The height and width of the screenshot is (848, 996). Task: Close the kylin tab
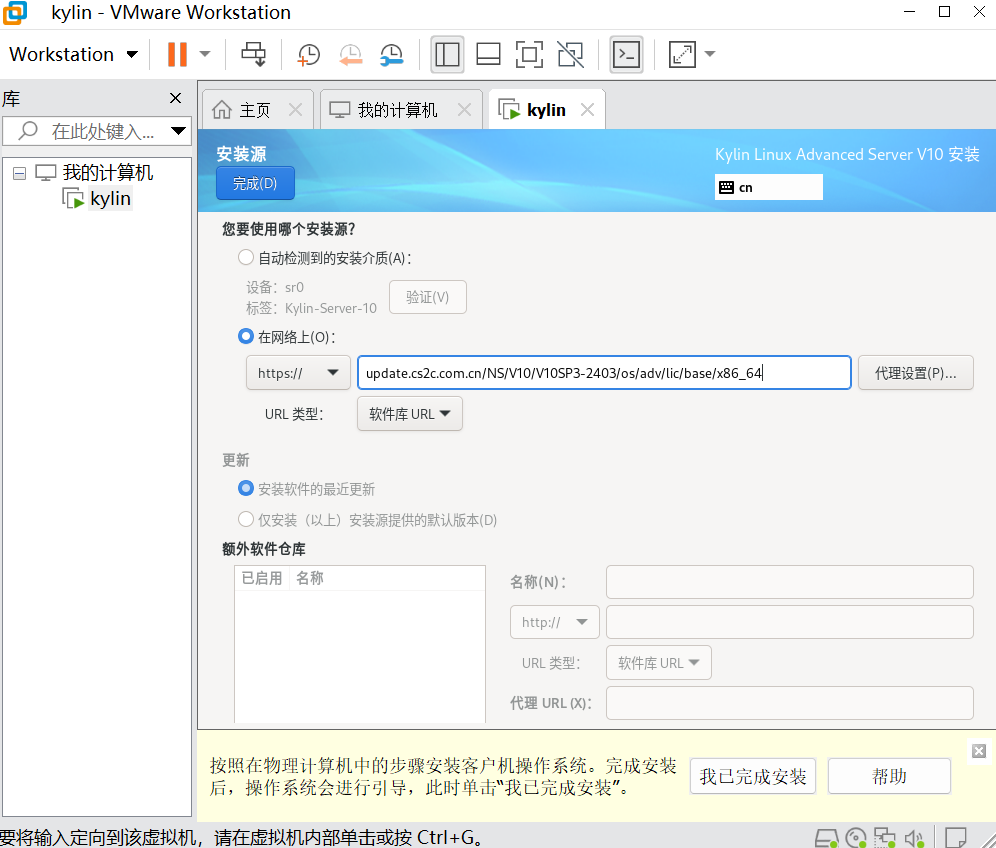[x=588, y=110]
